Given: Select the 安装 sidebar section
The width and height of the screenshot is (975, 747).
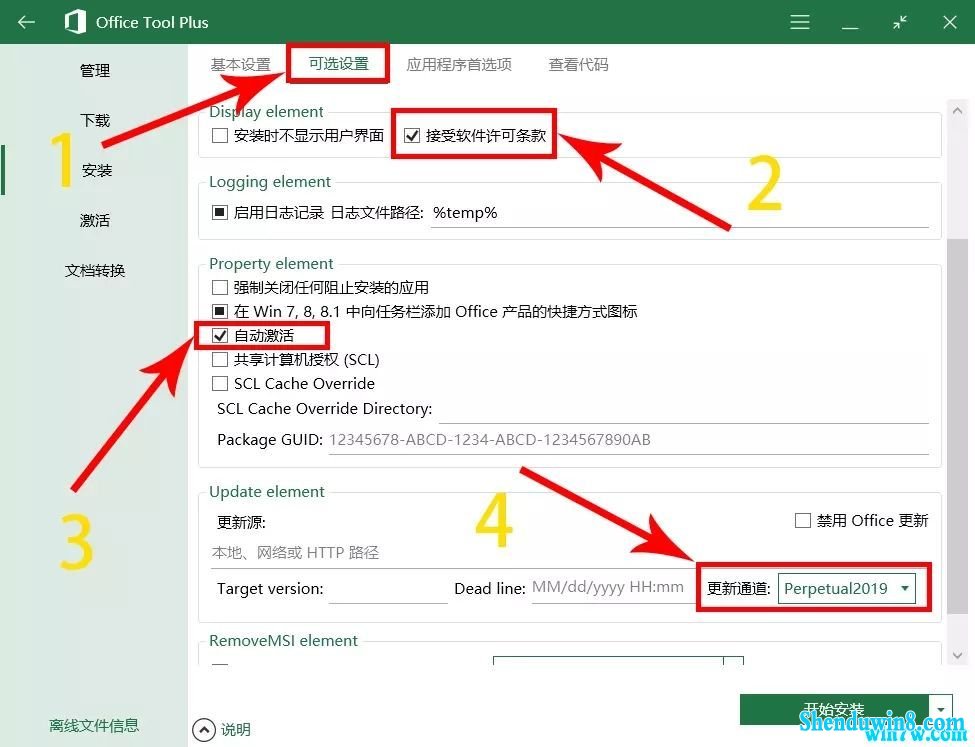Looking at the screenshot, I should point(97,170).
